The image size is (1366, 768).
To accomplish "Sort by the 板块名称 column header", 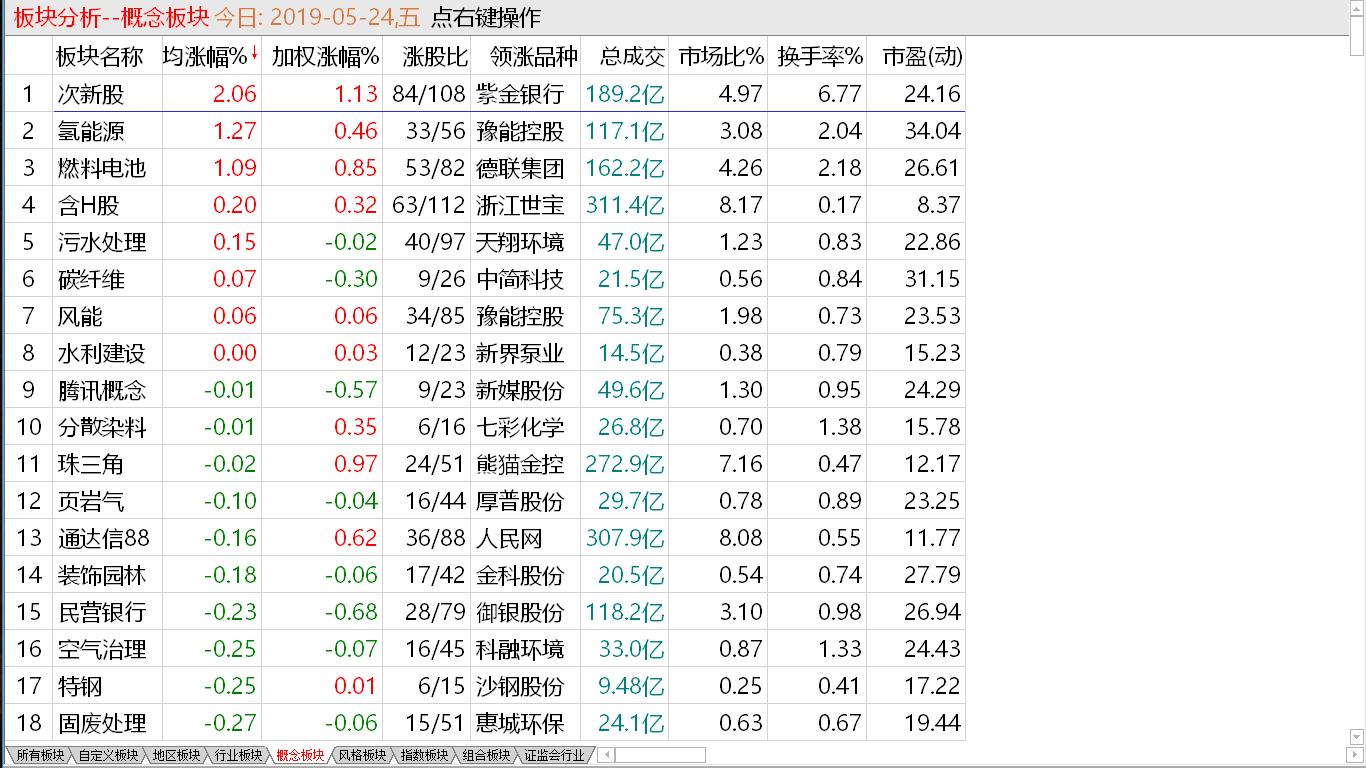I will [x=99, y=57].
